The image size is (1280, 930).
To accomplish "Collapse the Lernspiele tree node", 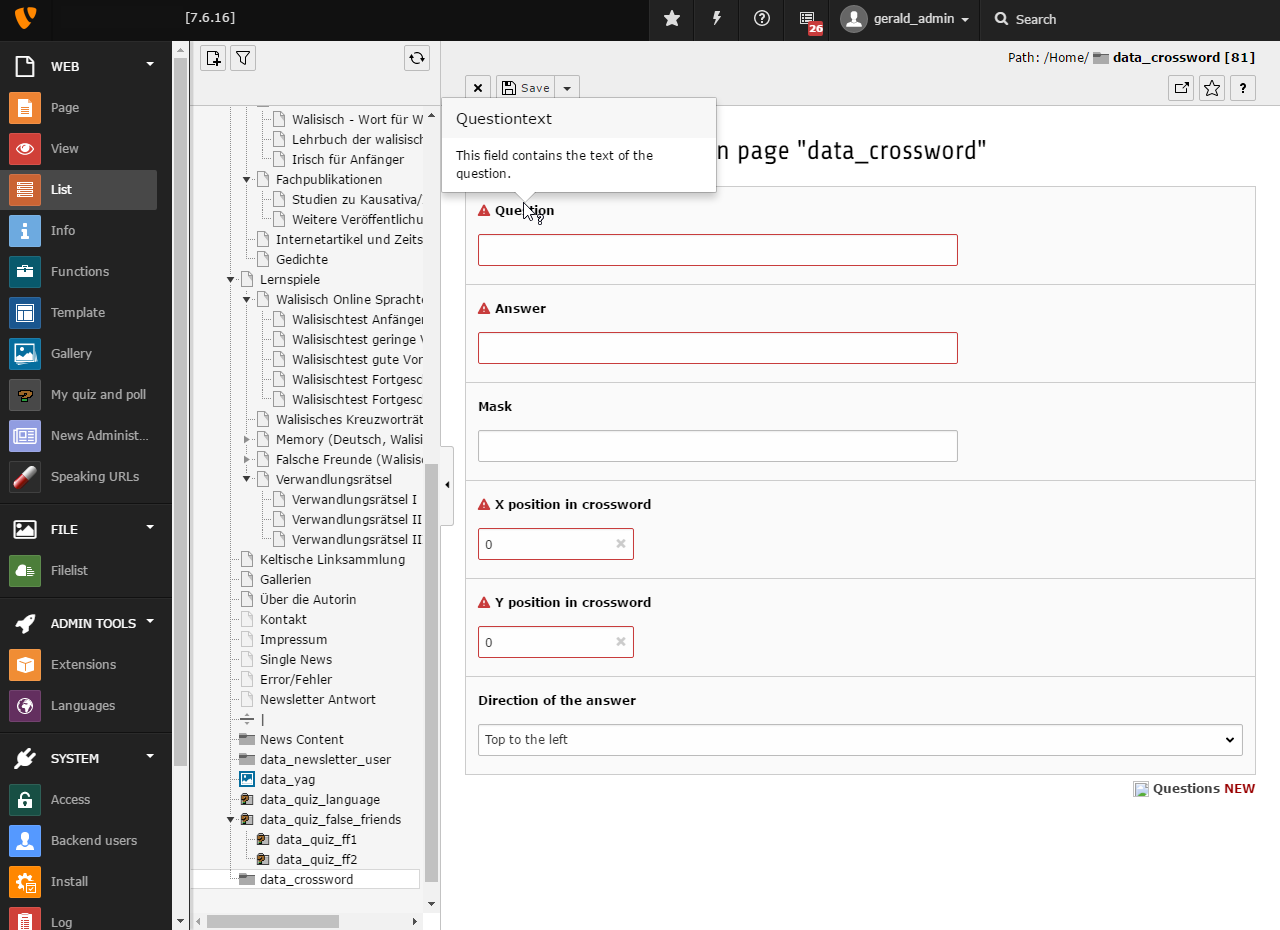I will [x=231, y=280].
